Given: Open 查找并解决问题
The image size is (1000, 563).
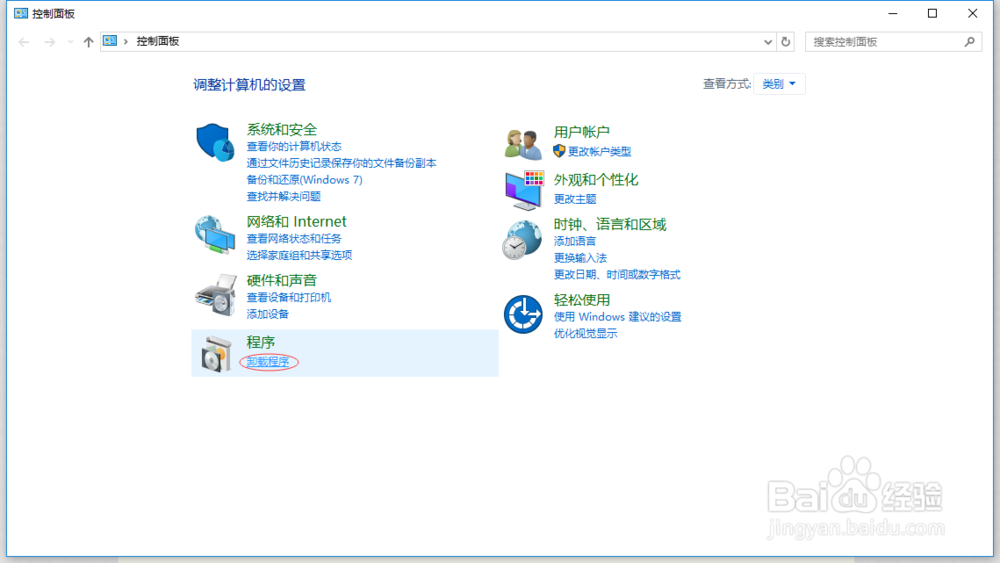Looking at the screenshot, I should [284, 196].
